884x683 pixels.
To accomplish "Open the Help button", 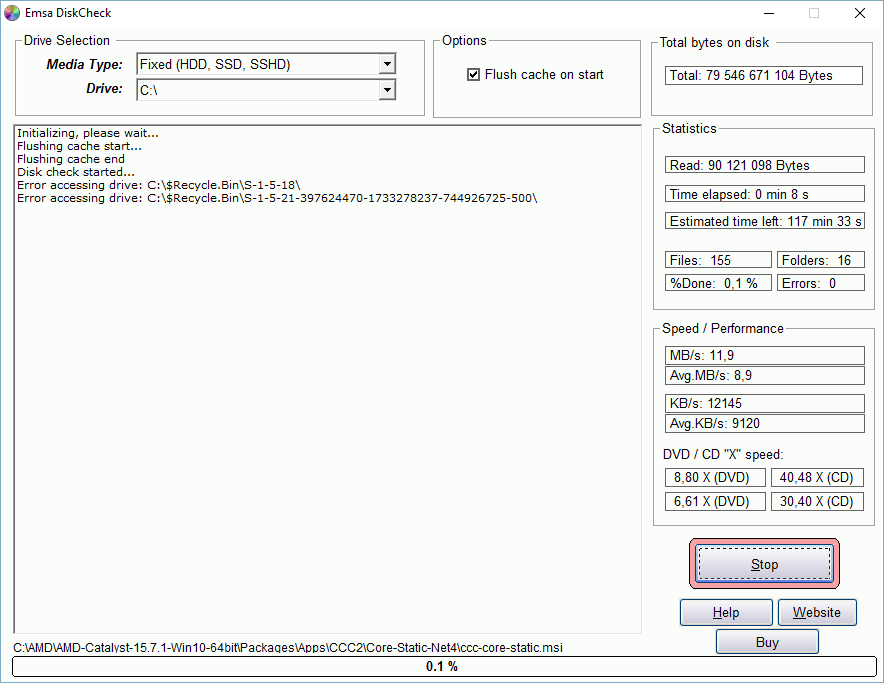I will coord(726,613).
